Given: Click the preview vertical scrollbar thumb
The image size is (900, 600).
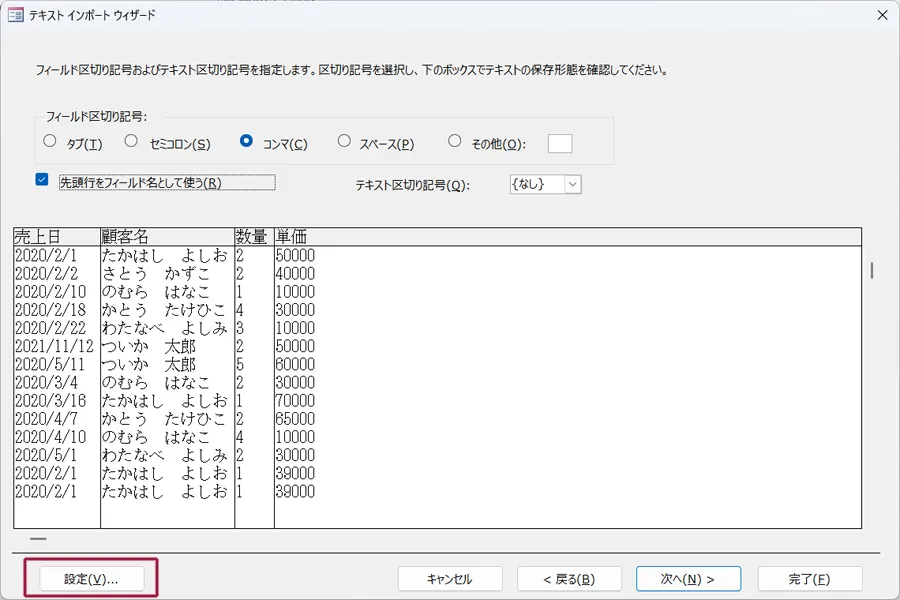Looking at the screenshot, I should point(872,270).
